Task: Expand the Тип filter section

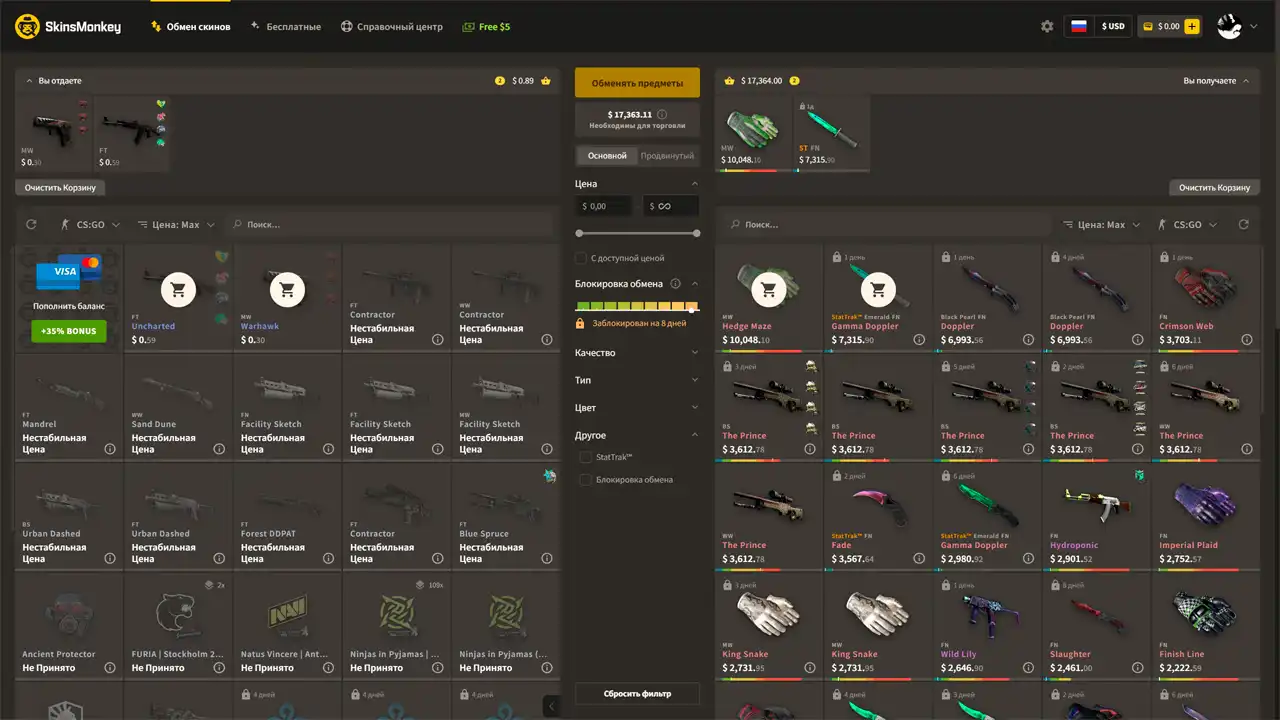Action: (637, 380)
